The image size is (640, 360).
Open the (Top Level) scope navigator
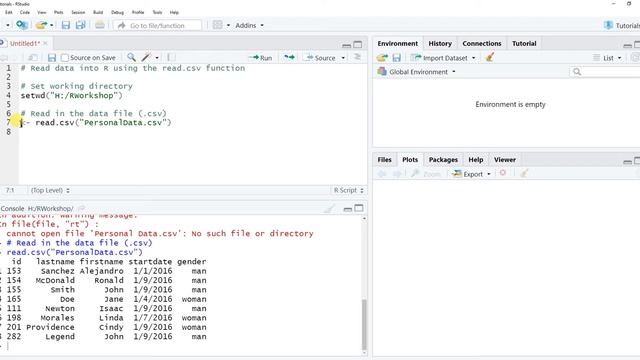click(50, 190)
